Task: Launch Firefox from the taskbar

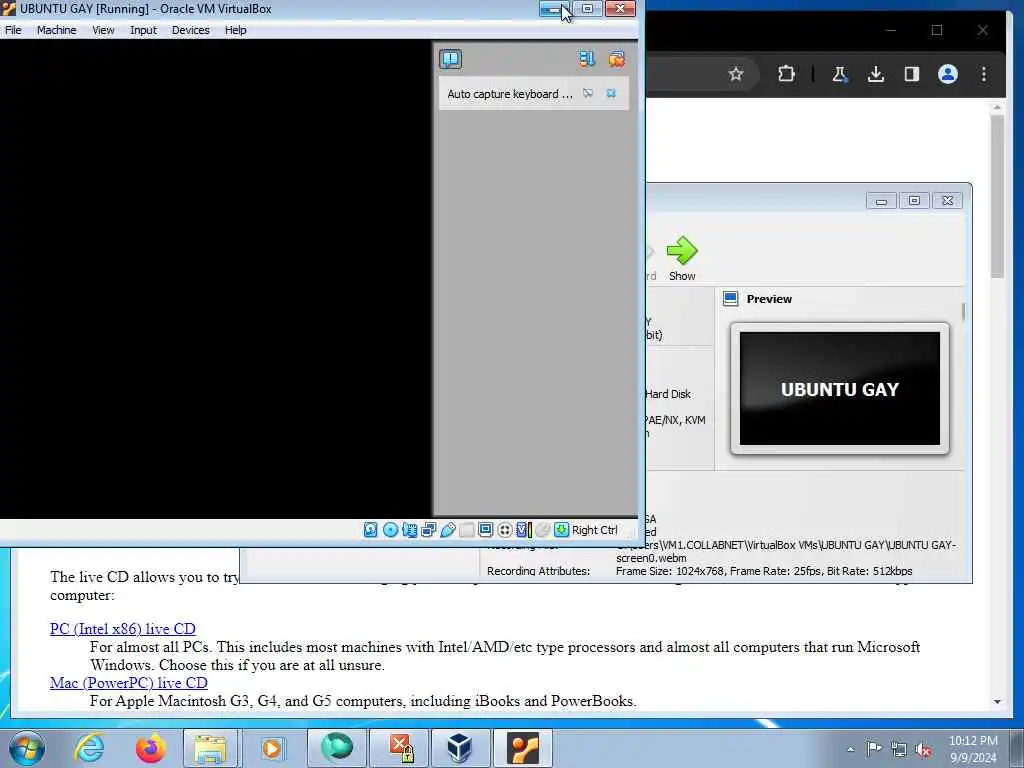Action: 150,748
